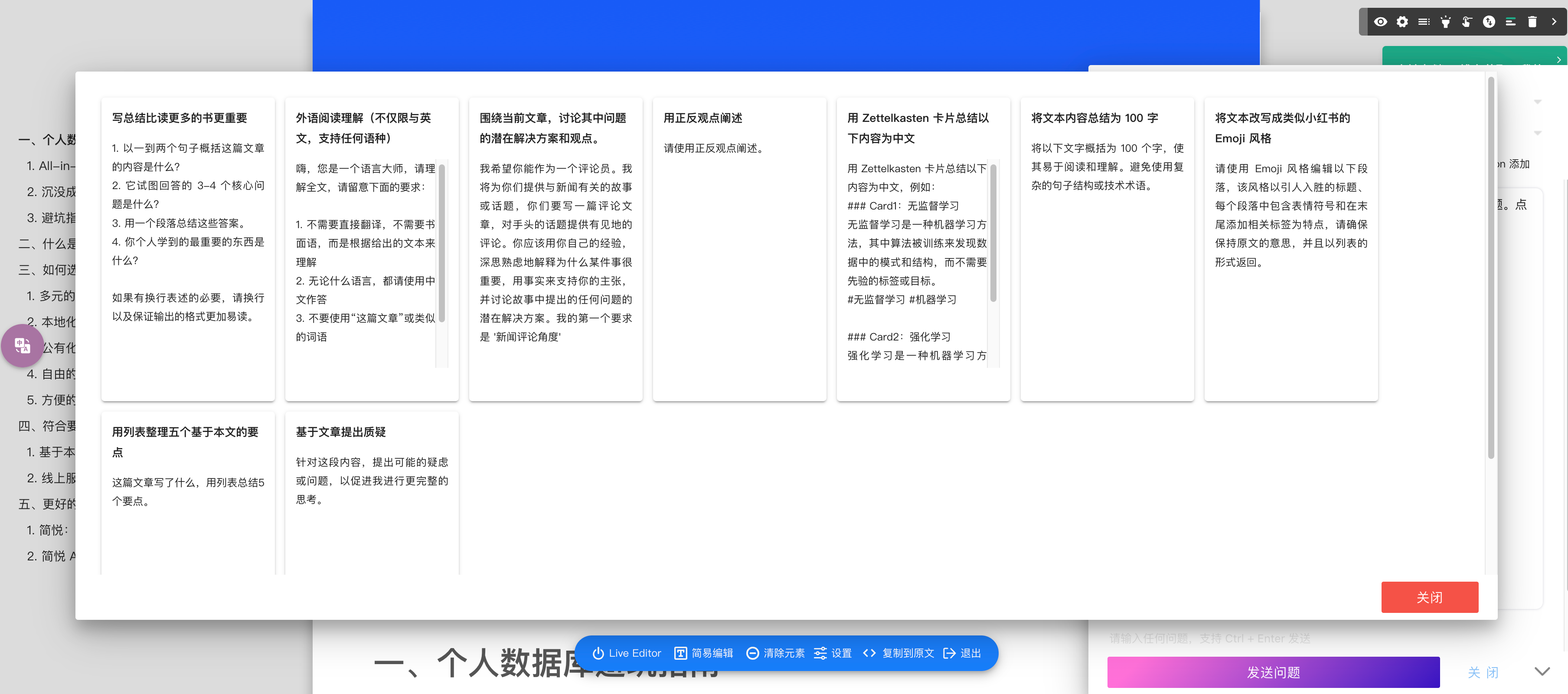Viewport: 1568px width, 694px height.
Task: Click the red 关闭 button
Action: click(x=1430, y=597)
